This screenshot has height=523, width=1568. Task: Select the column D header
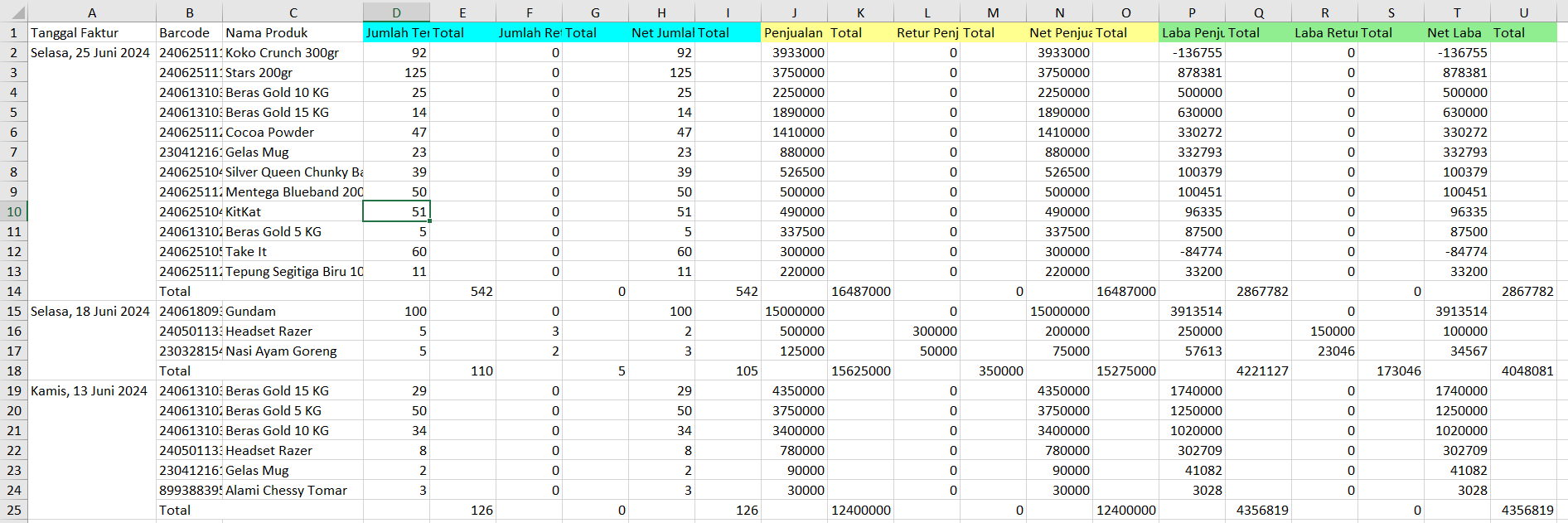[396, 12]
